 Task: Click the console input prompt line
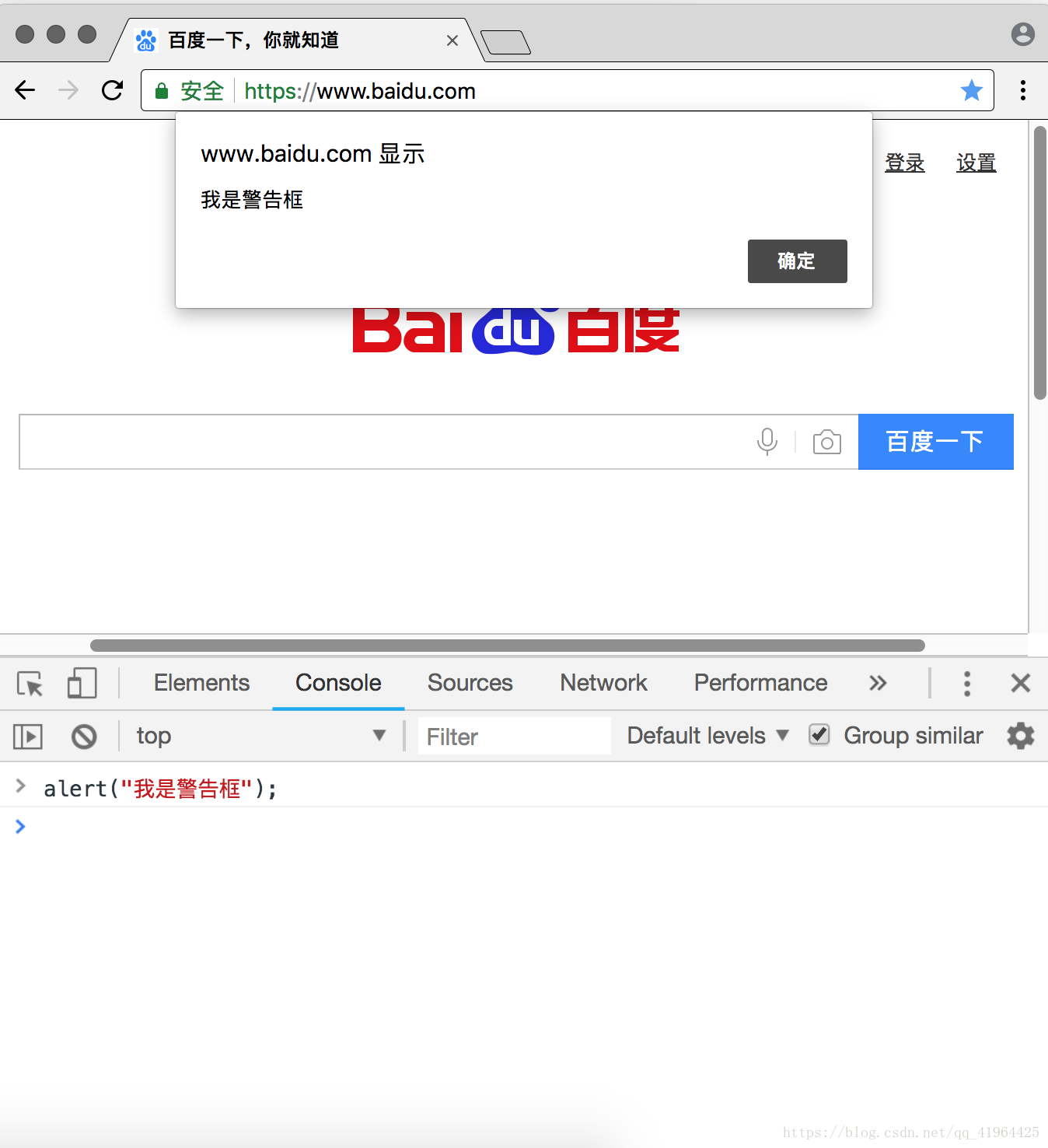(524, 826)
